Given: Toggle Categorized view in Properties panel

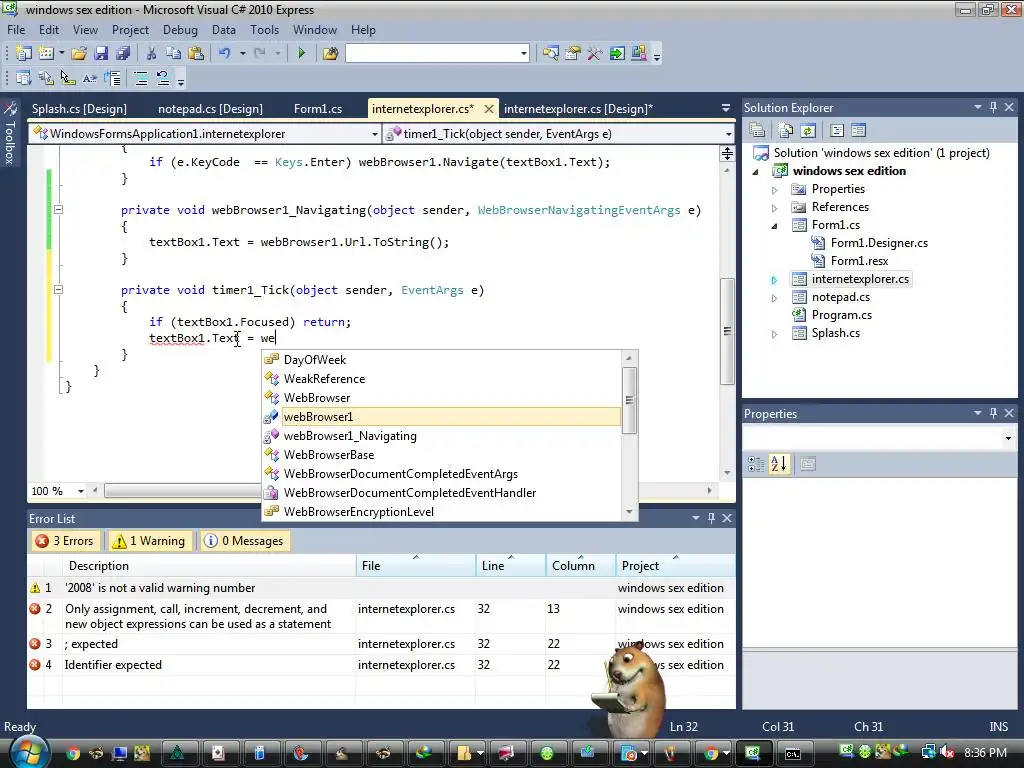Looking at the screenshot, I should point(756,464).
